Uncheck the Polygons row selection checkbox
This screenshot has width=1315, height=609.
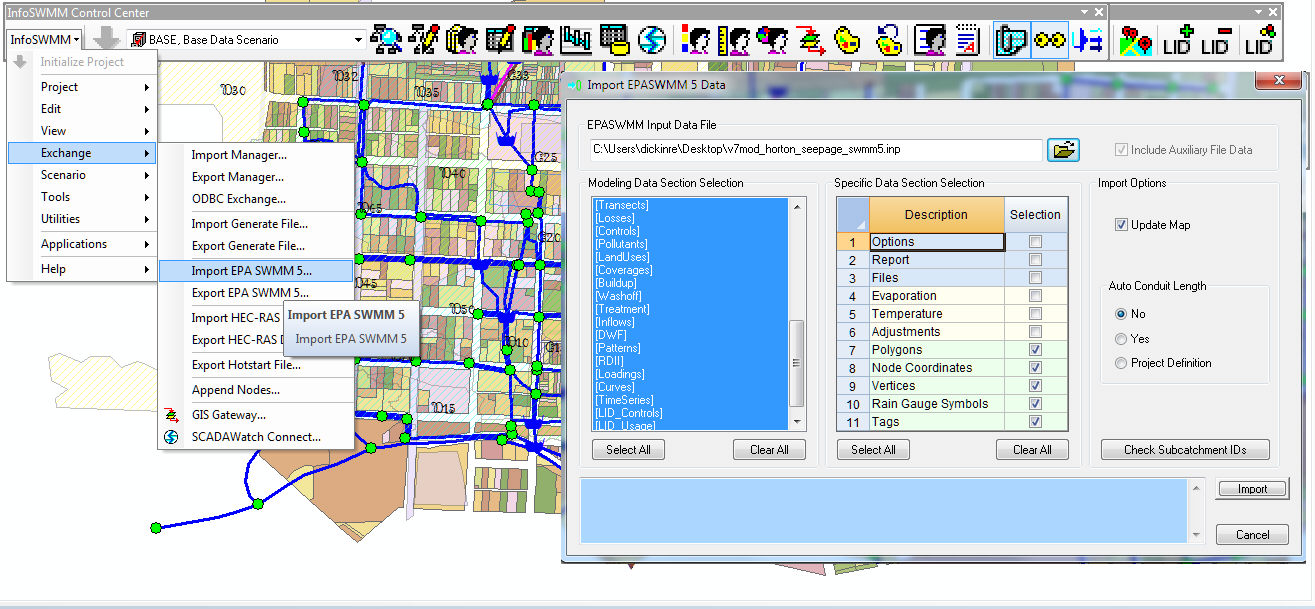(x=1035, y=350)
